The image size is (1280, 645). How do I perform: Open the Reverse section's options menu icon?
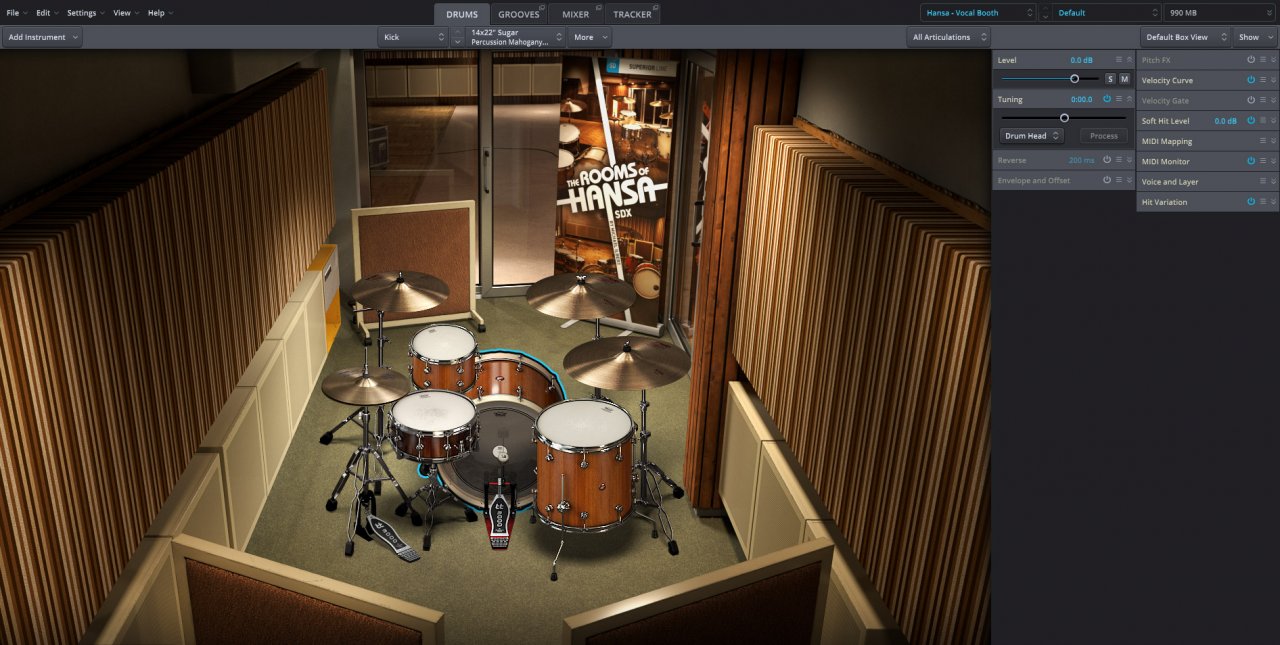(x=1119, y=160)
